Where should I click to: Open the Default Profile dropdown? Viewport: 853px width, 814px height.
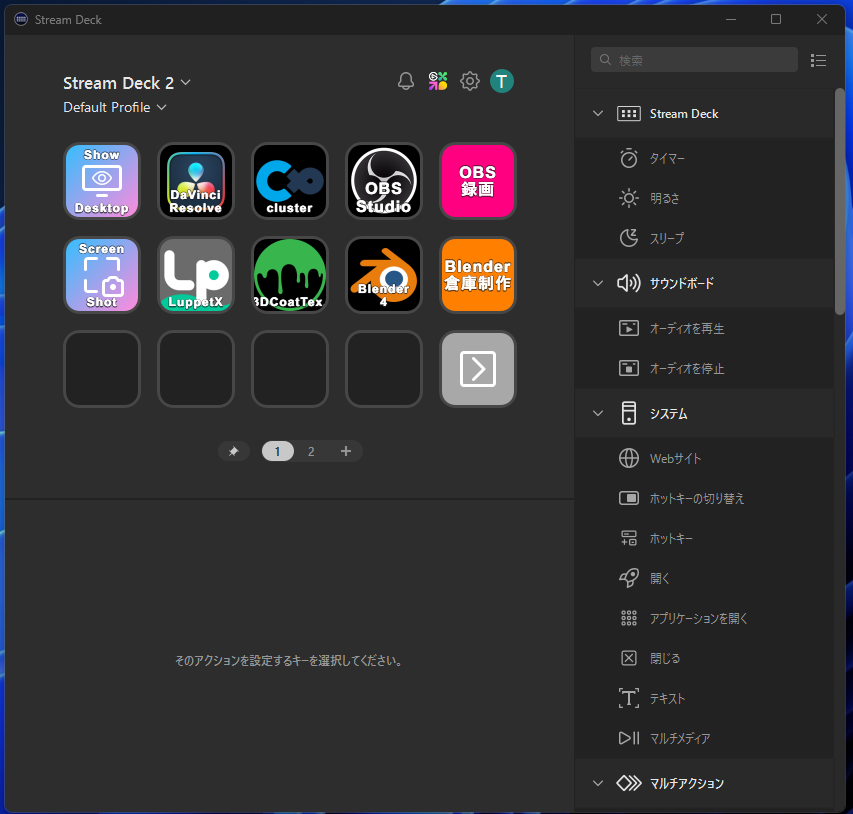tap(115, 107)
